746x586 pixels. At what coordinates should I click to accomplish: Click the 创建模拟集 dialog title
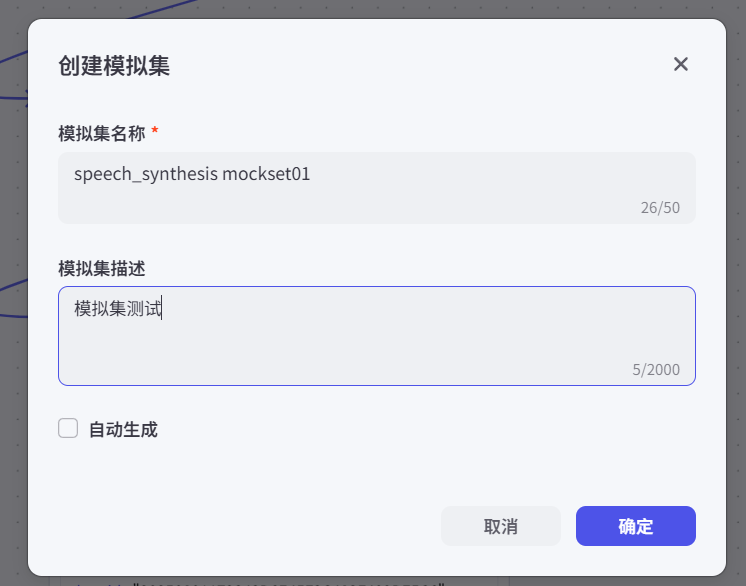point(114,66)
